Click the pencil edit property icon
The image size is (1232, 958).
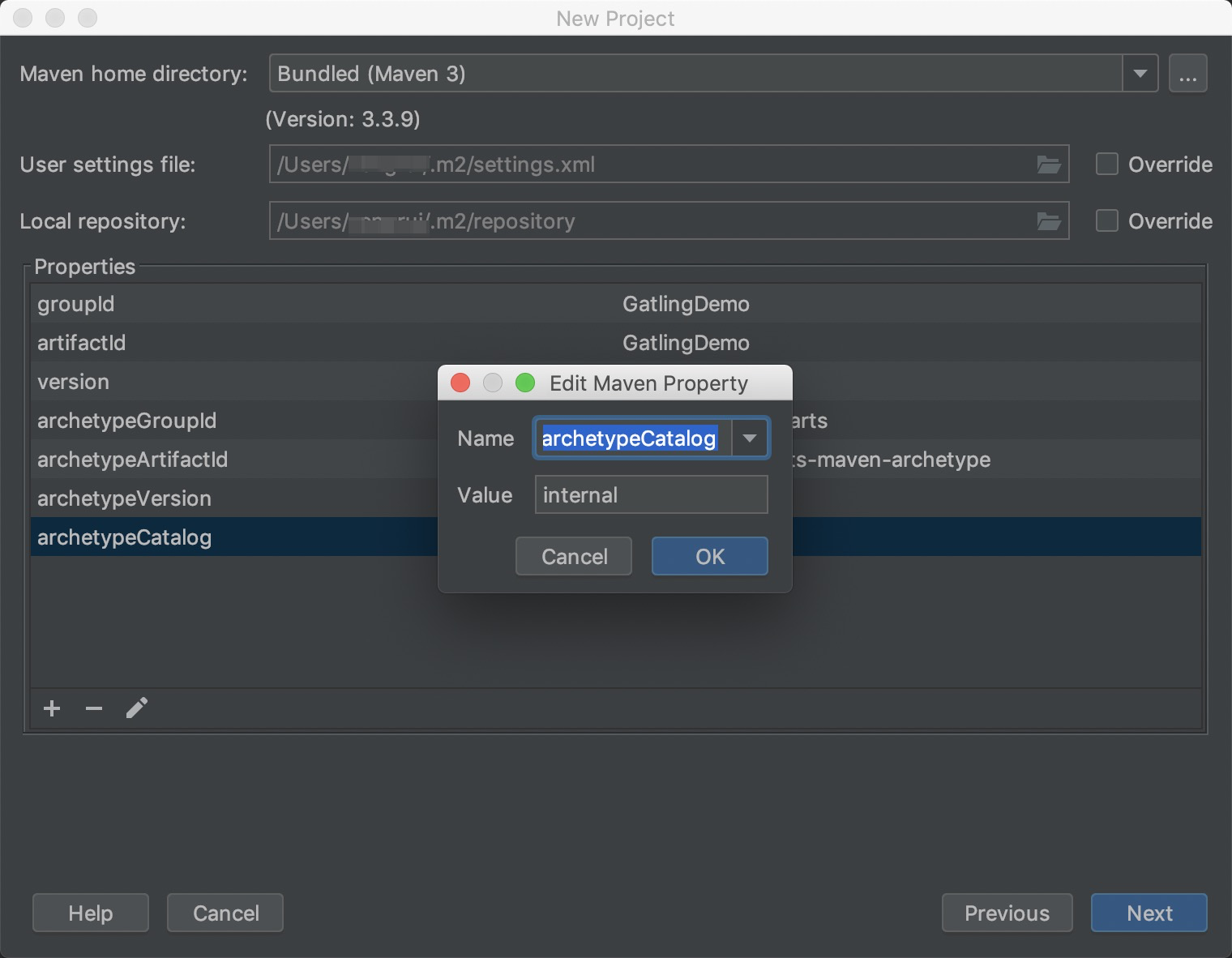(137, 708)
